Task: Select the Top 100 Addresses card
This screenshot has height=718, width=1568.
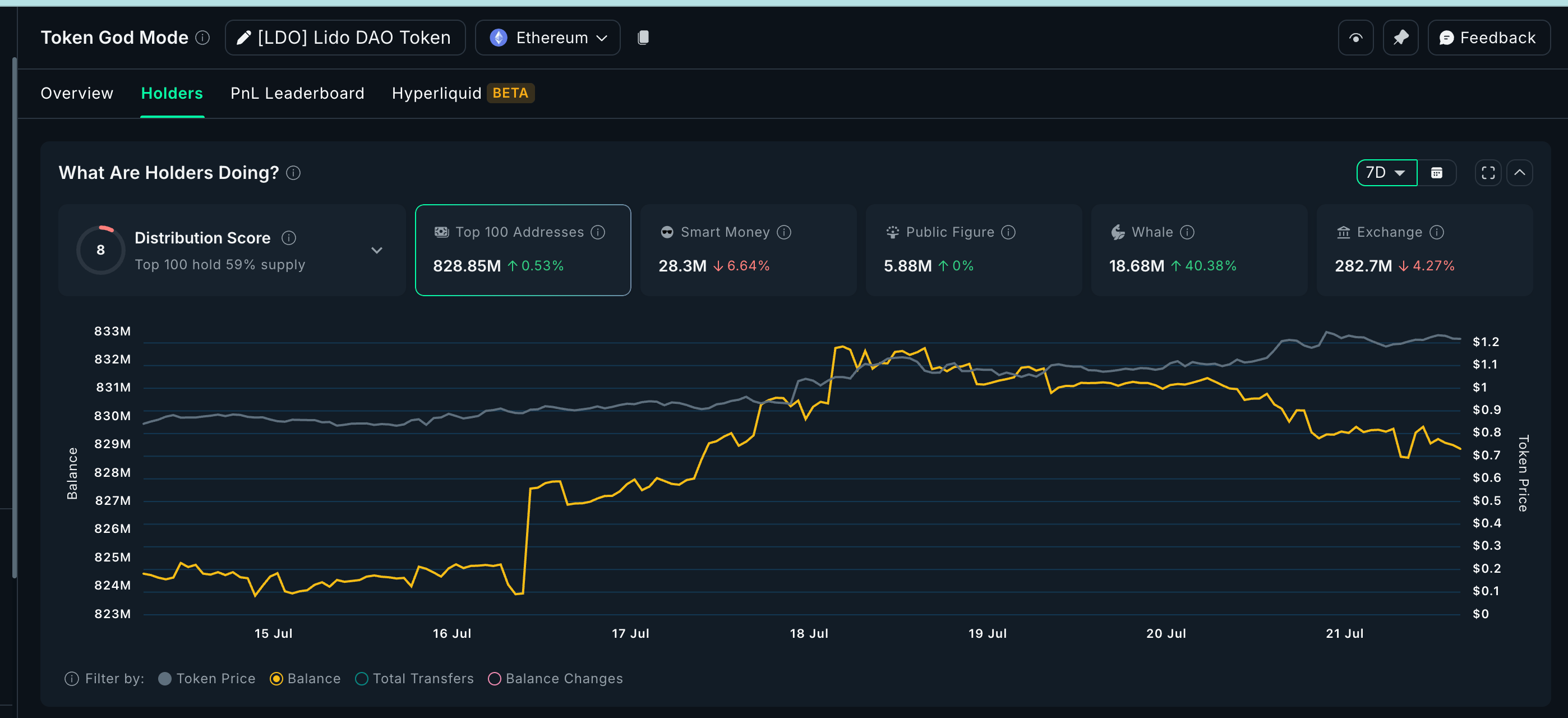Action: [x=522, y=250]
